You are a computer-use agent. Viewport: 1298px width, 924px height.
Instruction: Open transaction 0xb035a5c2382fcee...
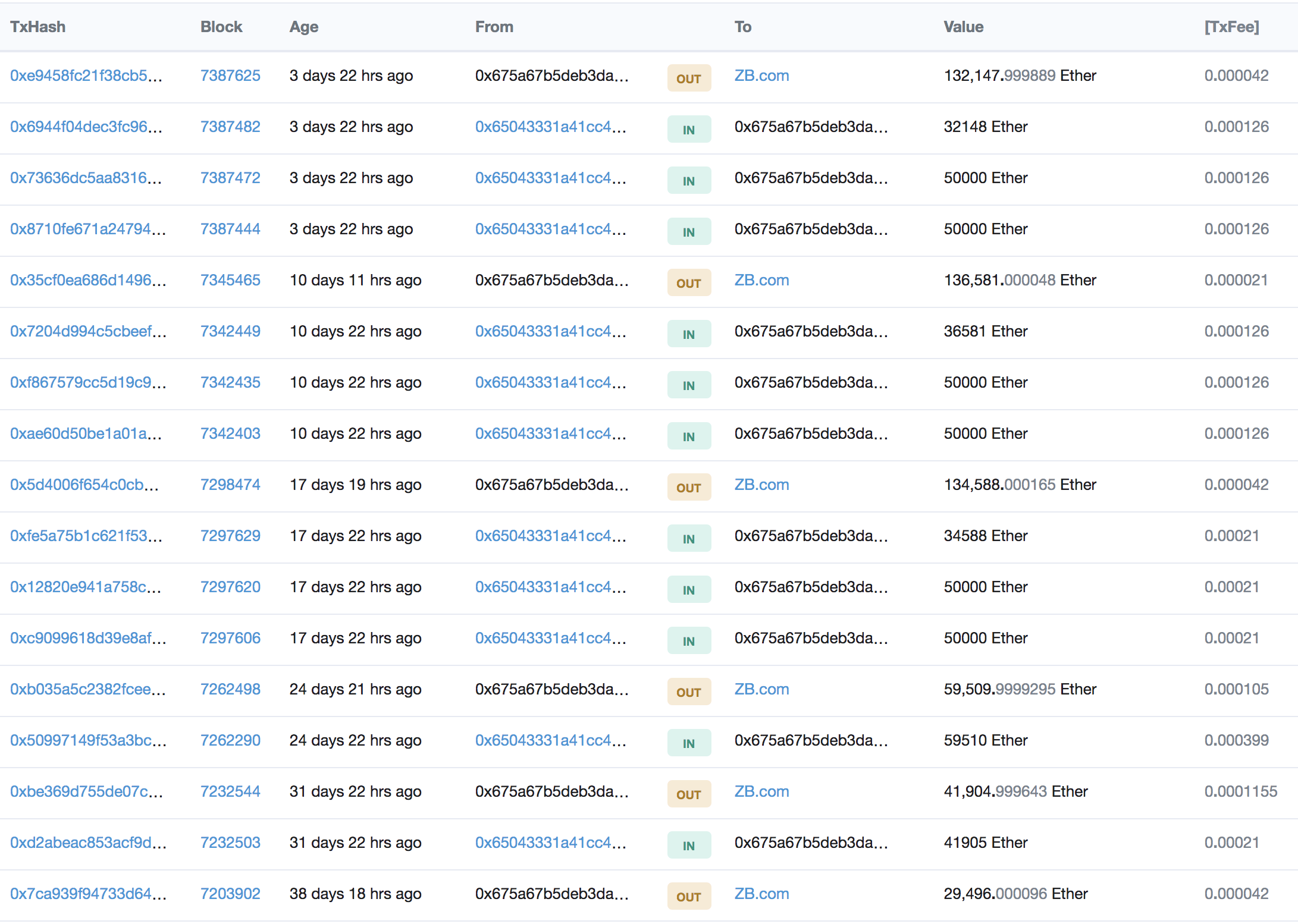coord(88,689)
